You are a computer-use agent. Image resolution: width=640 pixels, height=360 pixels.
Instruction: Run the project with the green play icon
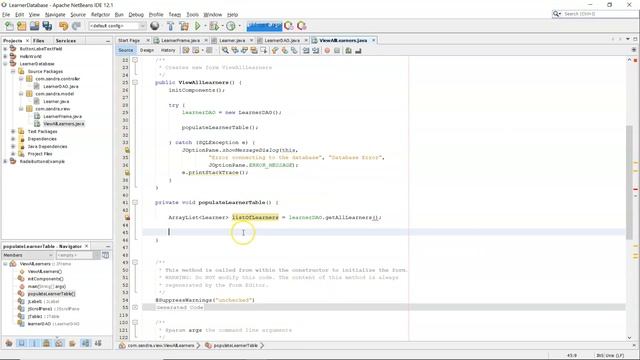click(x=198, y=26)
